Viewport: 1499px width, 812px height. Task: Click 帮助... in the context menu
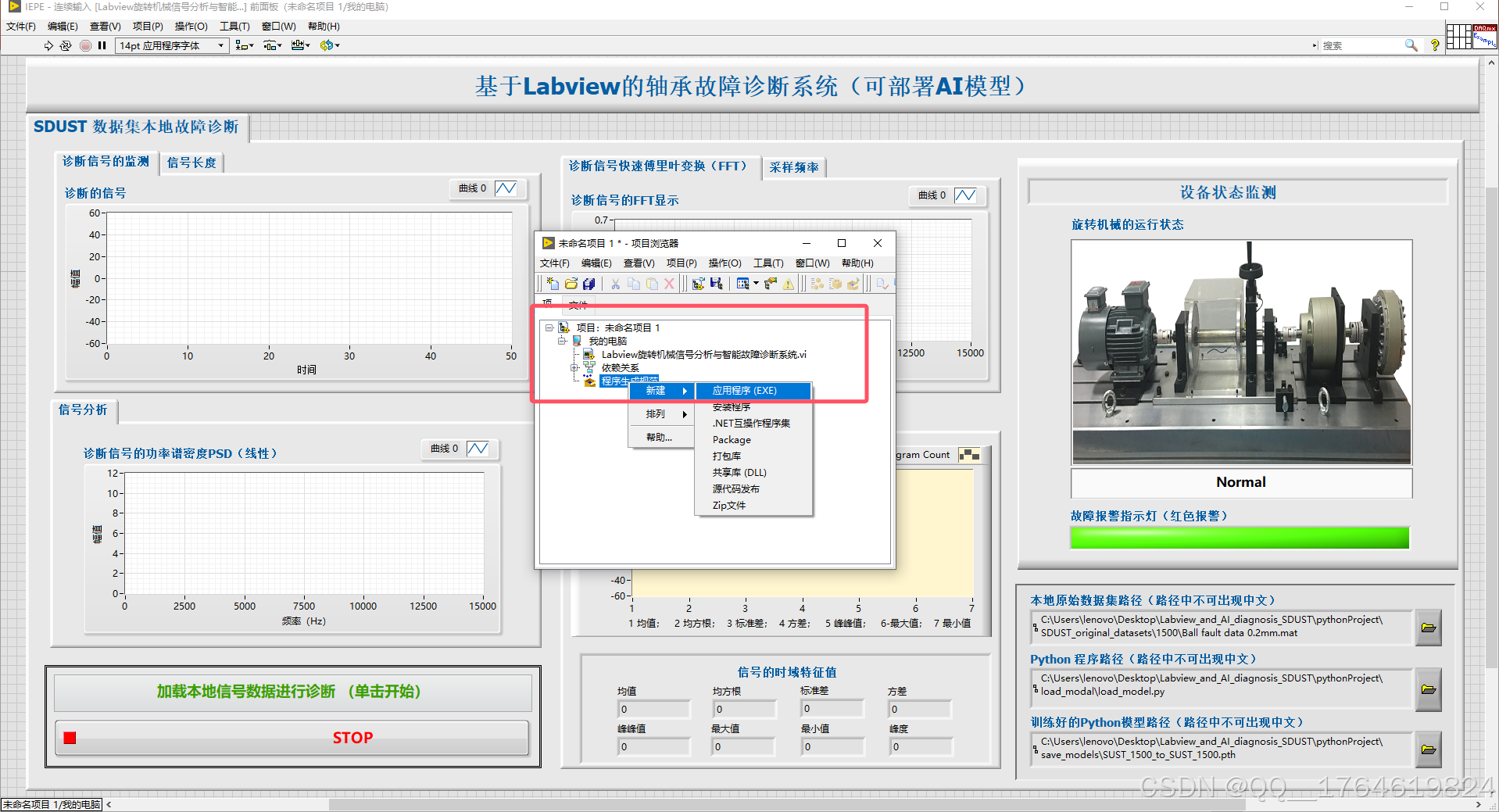(661, 437)
